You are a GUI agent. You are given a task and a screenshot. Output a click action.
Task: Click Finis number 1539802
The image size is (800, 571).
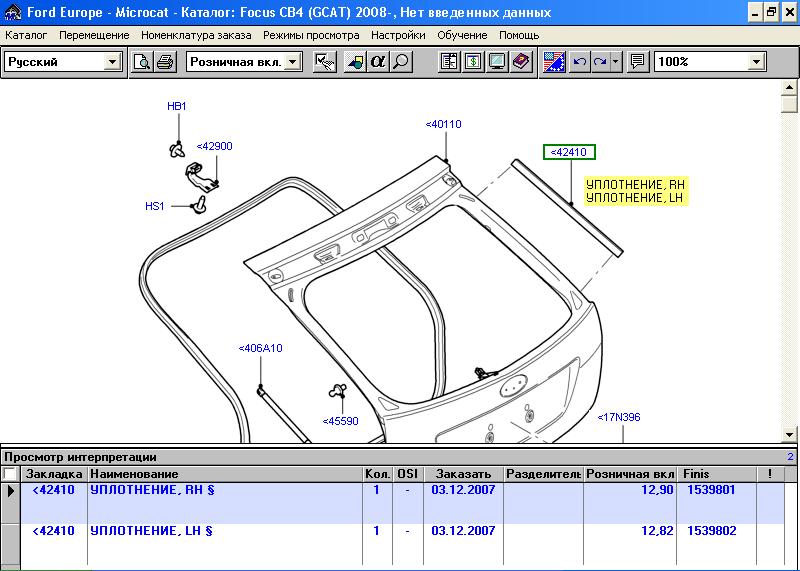pos(712,531)
